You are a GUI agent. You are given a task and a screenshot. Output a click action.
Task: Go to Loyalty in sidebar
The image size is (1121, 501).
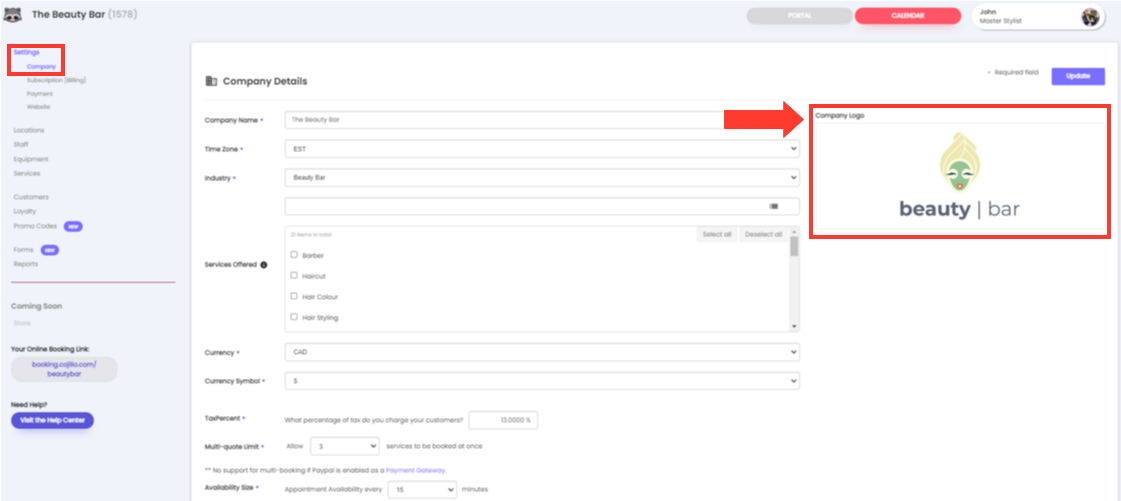(24, 211)
